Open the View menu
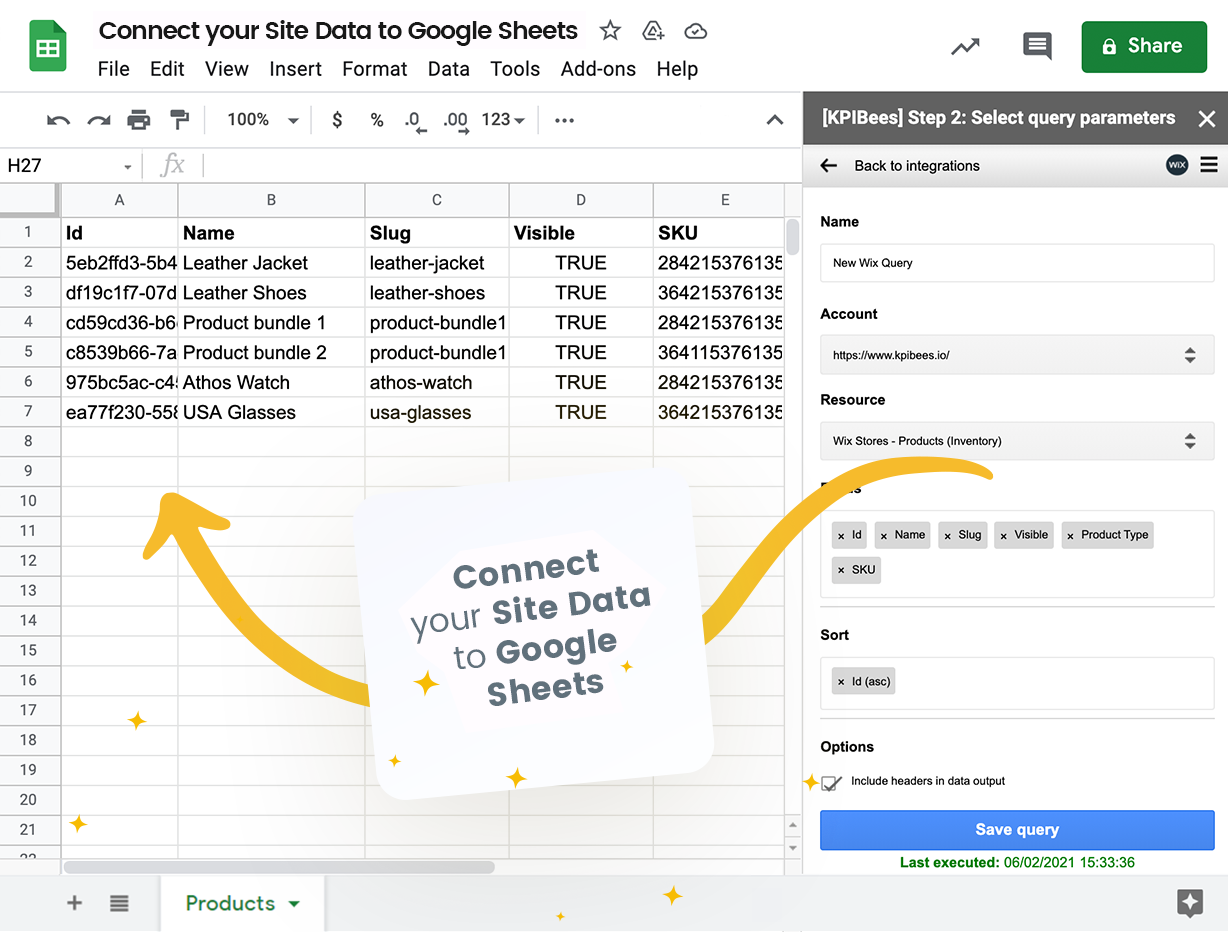Viewport: 1228px width, 932px height. (x=227, y=69)
